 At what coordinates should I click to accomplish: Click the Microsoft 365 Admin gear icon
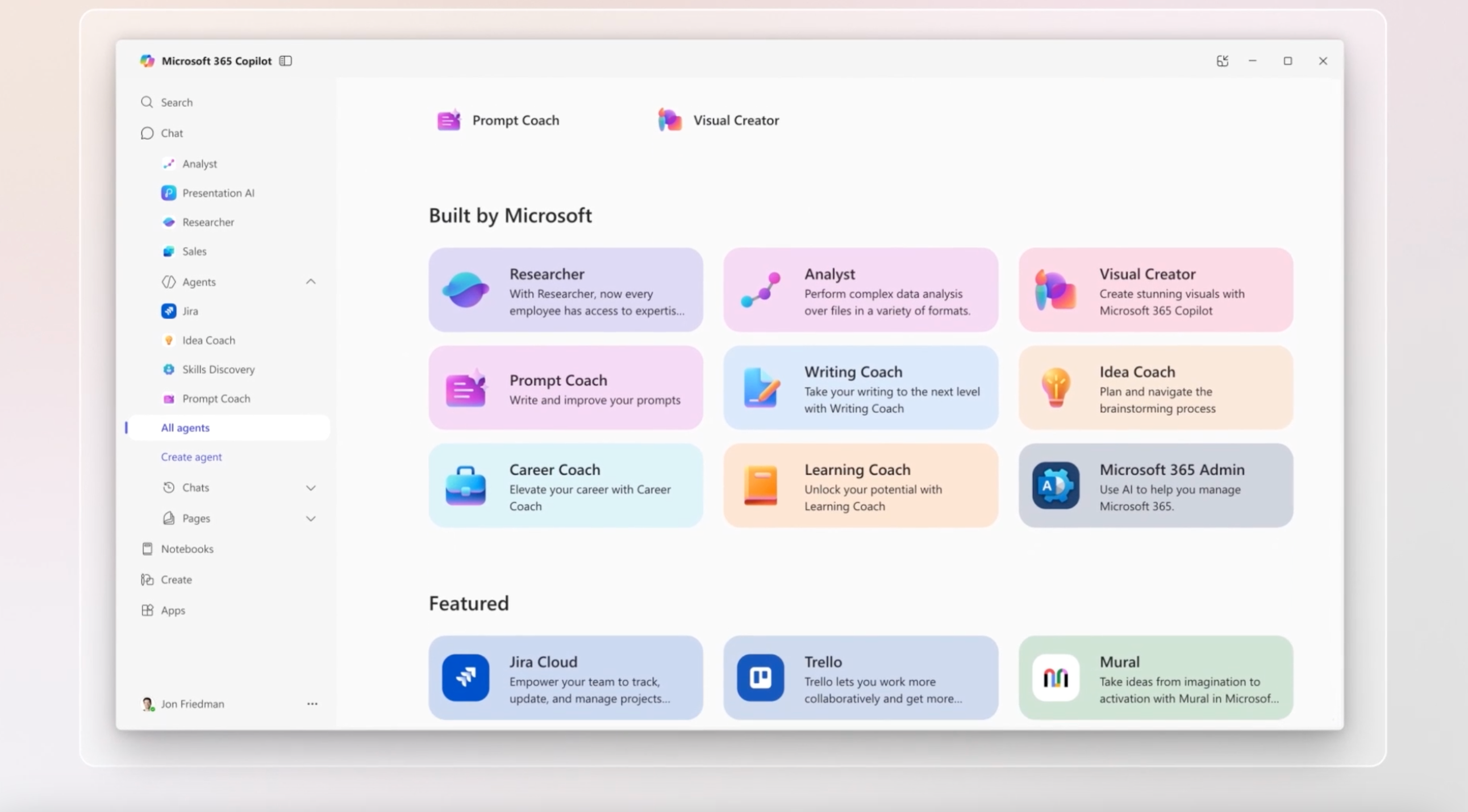pos(1056,485)
